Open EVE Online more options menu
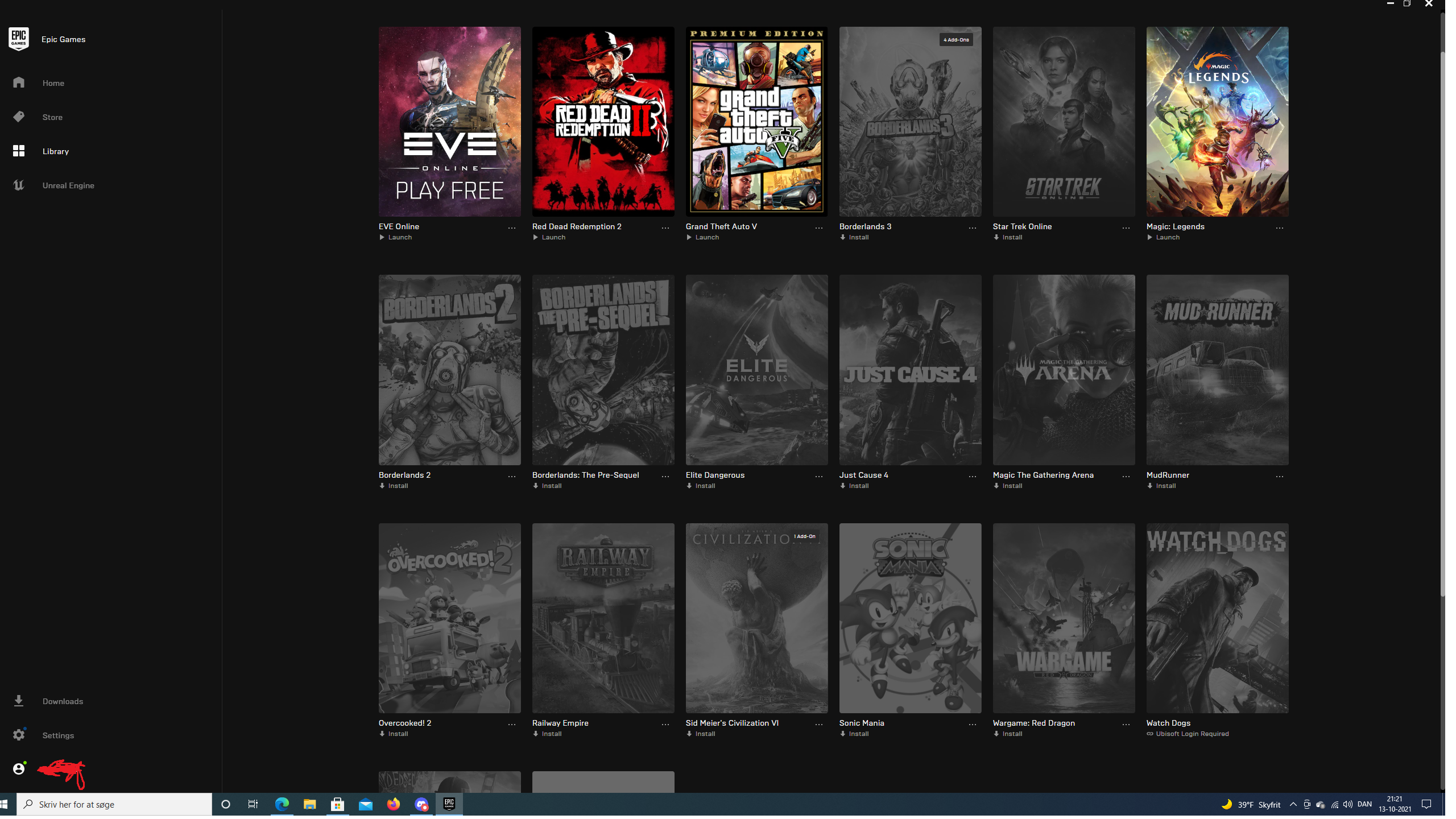This screenshot has height=819, width=1456. 512,228
